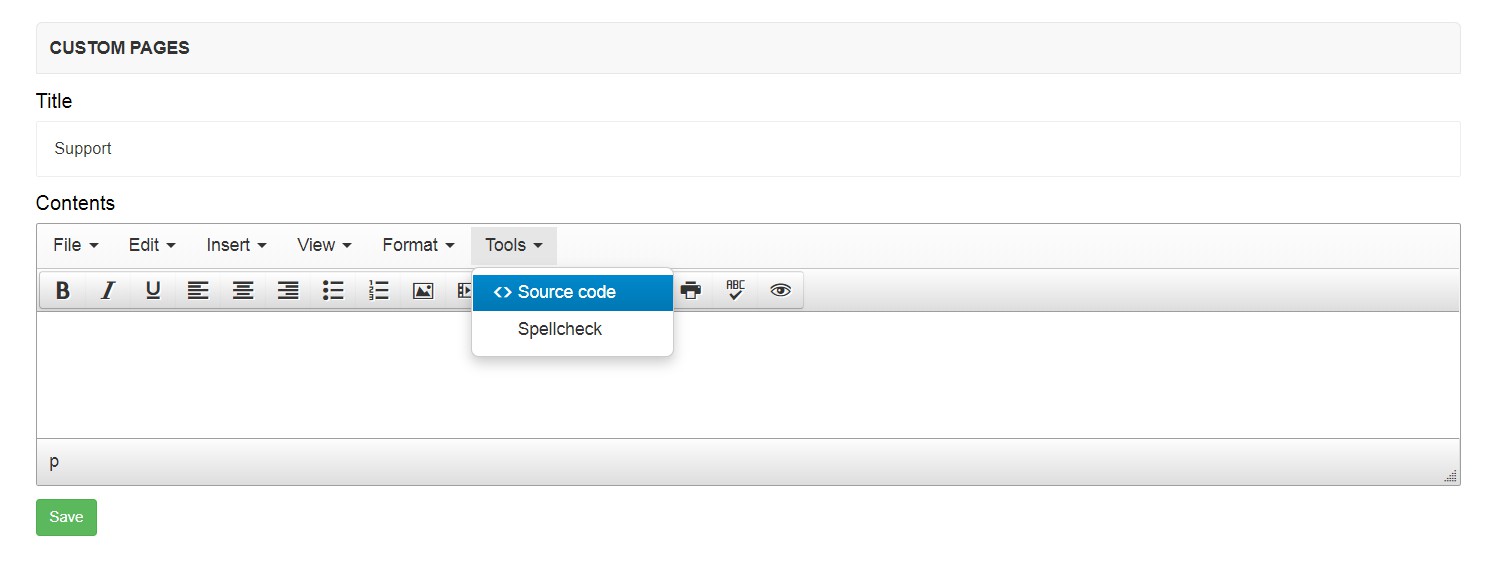Toggle underline formatting
The image size is (1493, 561).
click(x=153, y=291)
